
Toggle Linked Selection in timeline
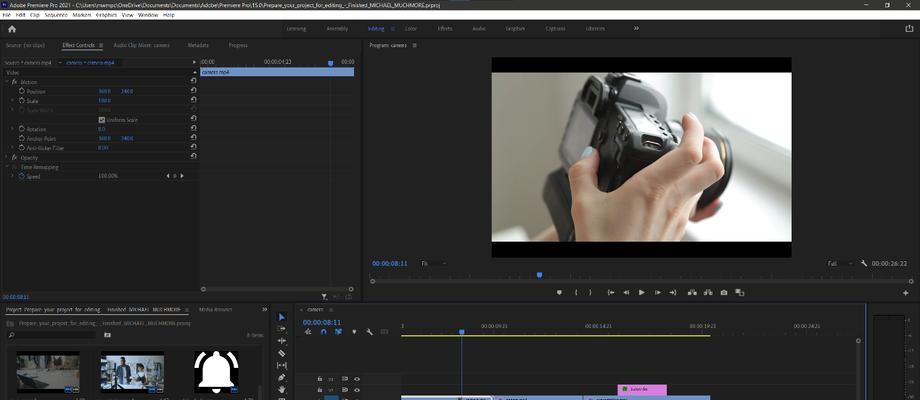(339, 331)
